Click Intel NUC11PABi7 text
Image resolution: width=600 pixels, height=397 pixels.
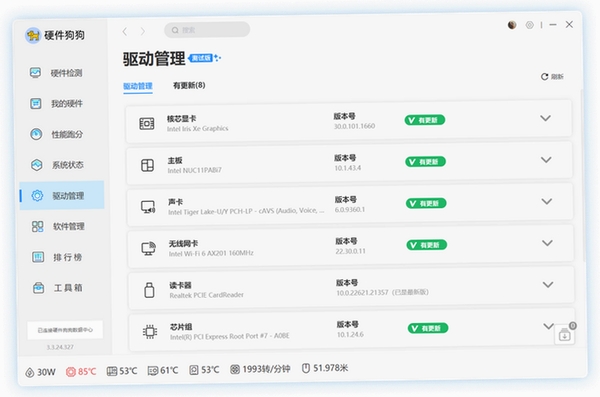(x=194, y=170)
